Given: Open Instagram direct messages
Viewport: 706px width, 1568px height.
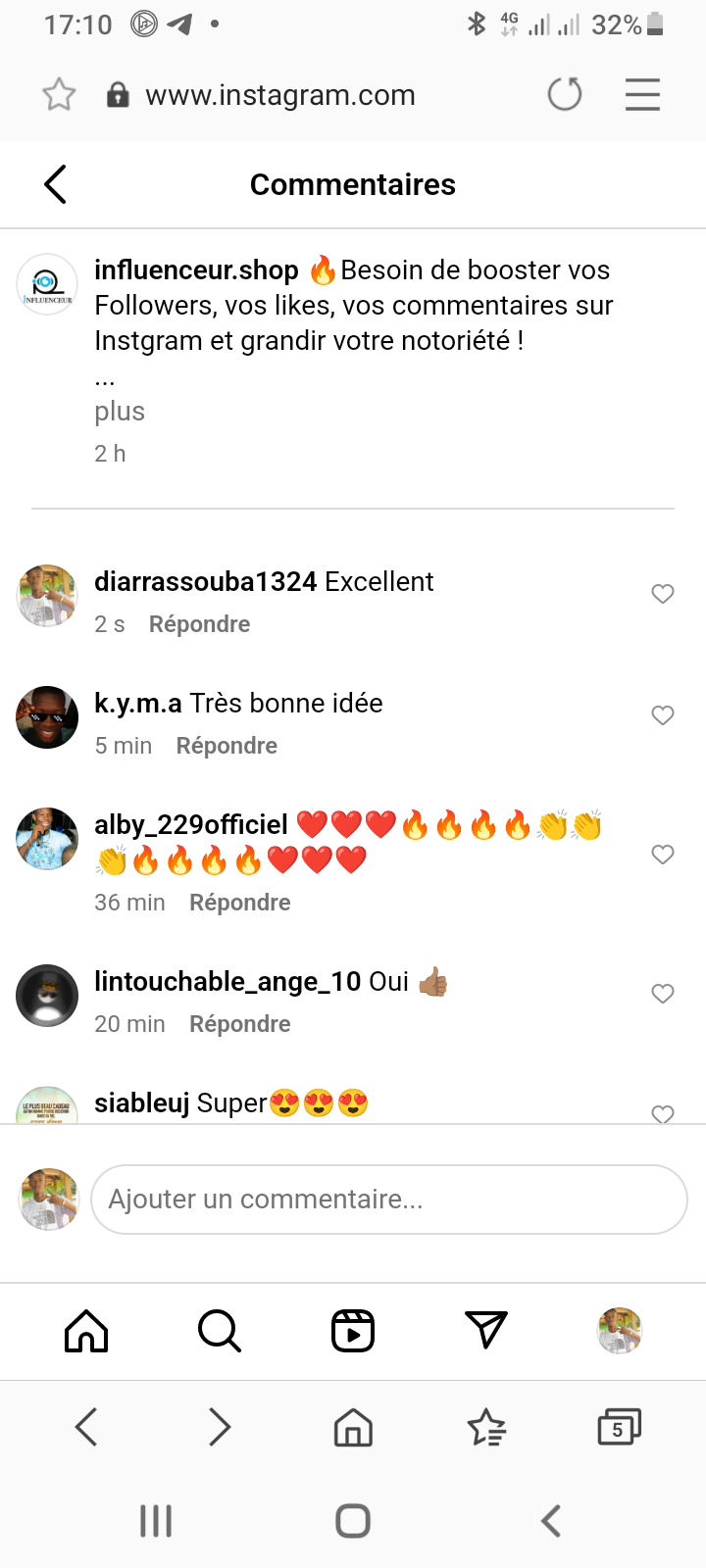Looking at the screenshot, I should (486, 1330).
